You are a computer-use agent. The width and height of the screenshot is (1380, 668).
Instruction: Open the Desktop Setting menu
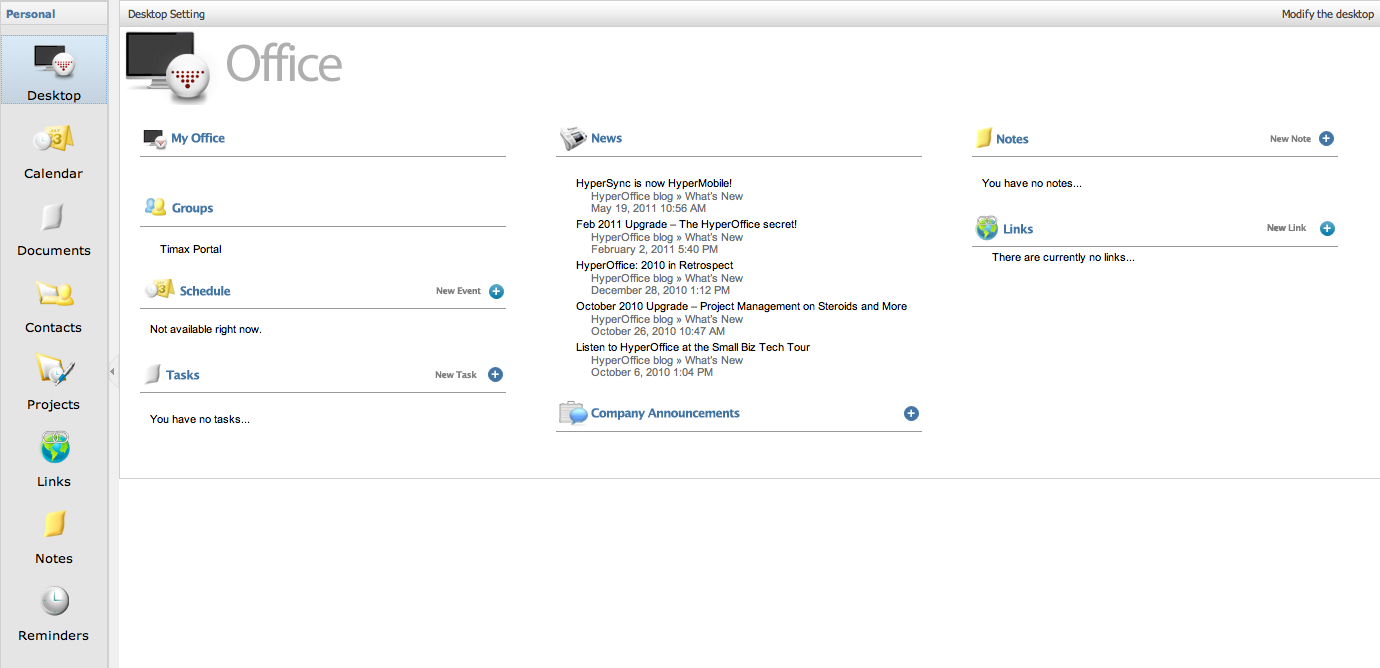click(166, 14)
